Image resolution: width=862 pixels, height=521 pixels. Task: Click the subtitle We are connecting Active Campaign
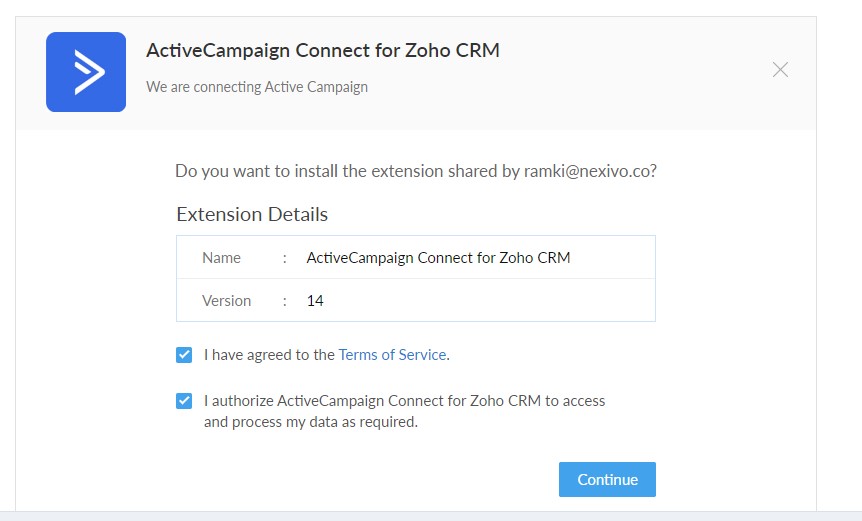[x=257, y=87]
